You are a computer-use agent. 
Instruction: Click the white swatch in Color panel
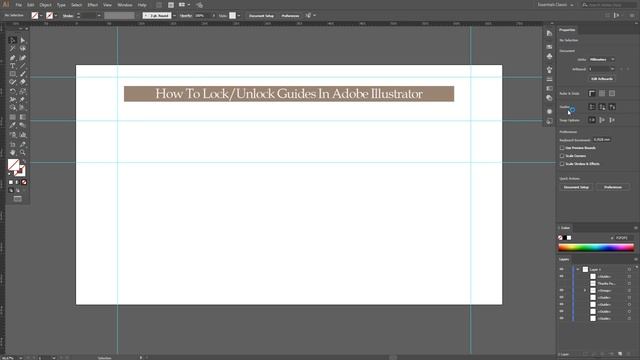[569, 238]
